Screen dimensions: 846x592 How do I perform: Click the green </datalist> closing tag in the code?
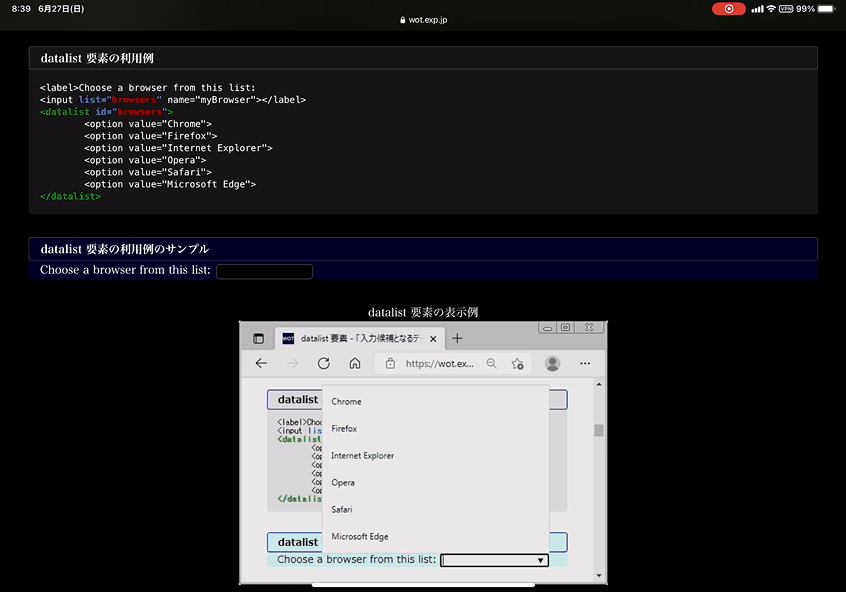(x=70, y=196)
